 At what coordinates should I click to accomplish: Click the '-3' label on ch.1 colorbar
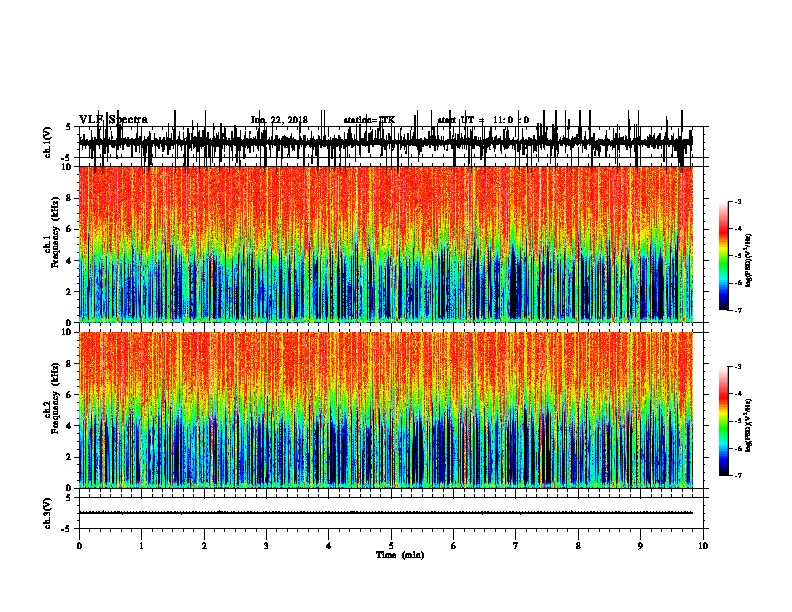[x=737, y=201]
